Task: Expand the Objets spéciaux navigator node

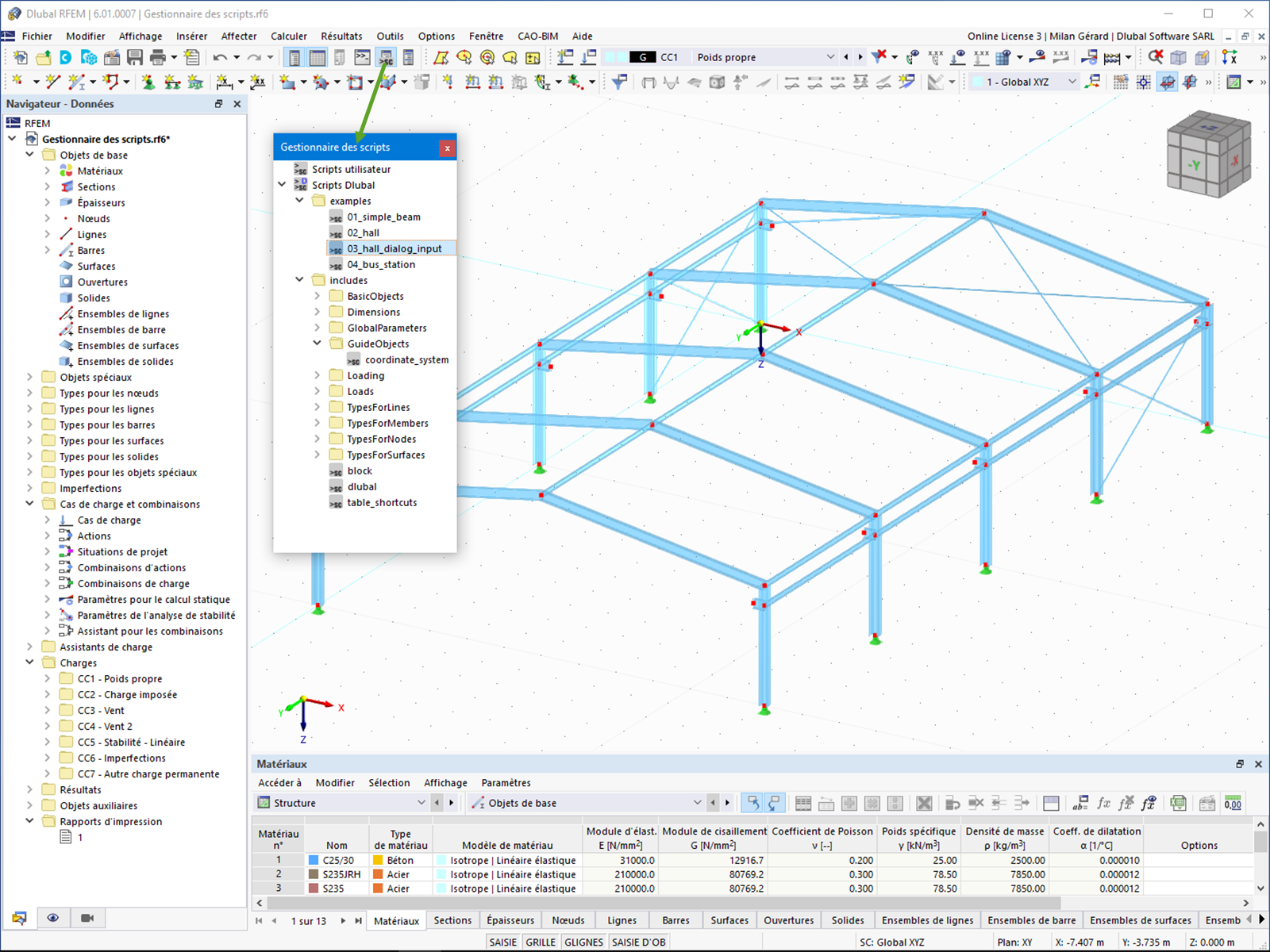Action: (x=29, y=377)
